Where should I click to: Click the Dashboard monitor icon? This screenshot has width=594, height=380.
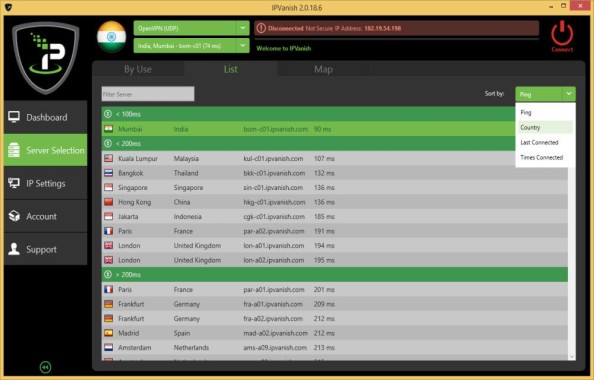14,117
